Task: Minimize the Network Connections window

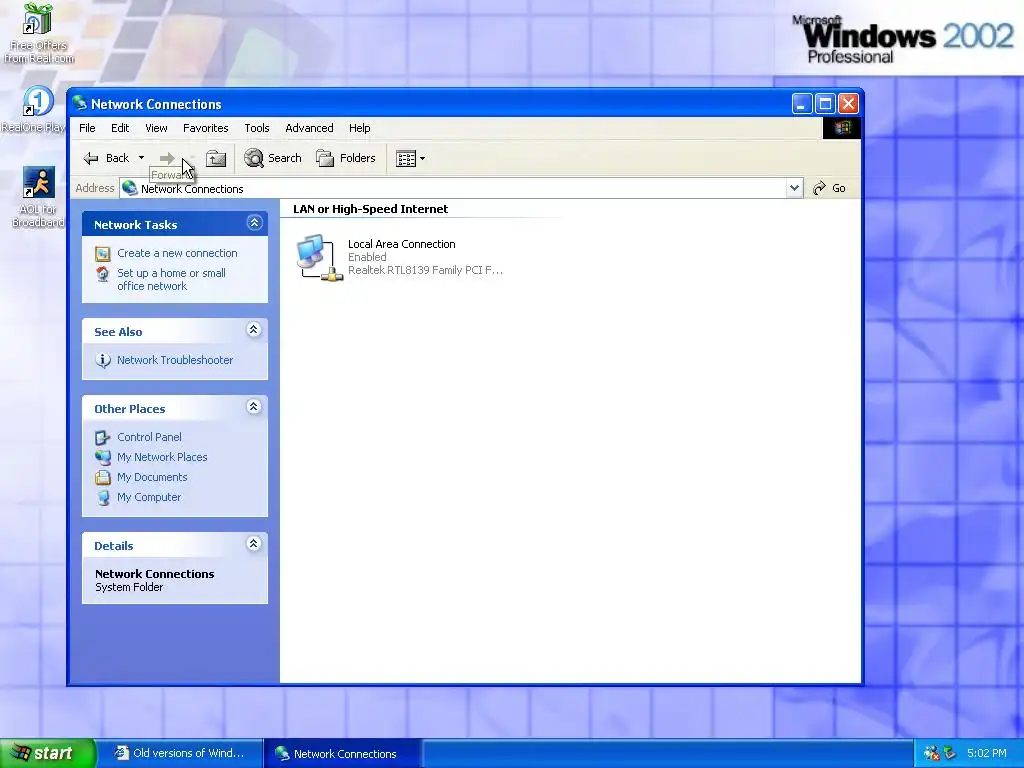Action: [x=802, y=103]
